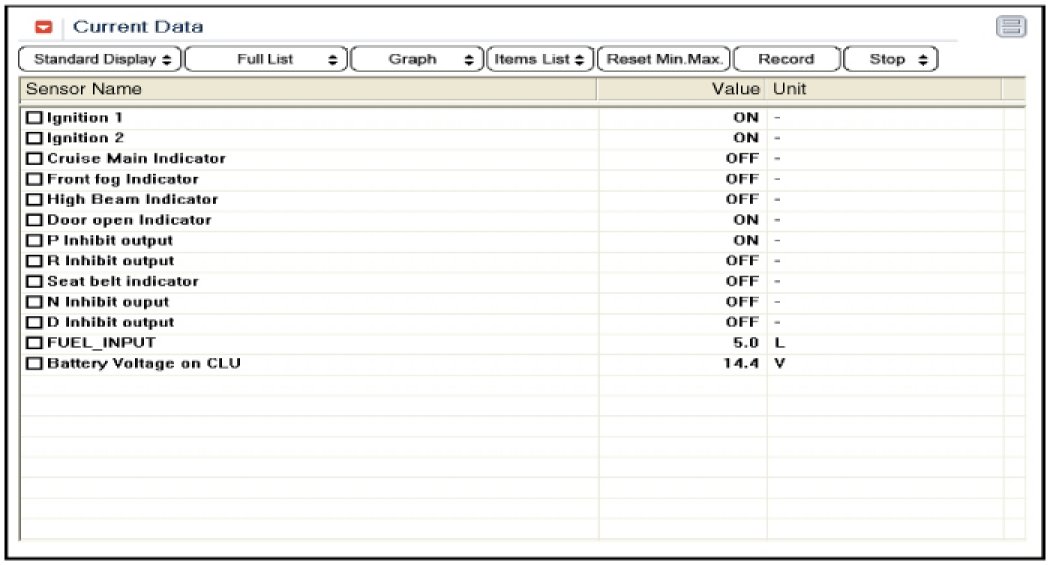Toggle the Door open Indicator checkbox
The height and width of the screenshot is (565, 1050).
click(x=34, y=220)
